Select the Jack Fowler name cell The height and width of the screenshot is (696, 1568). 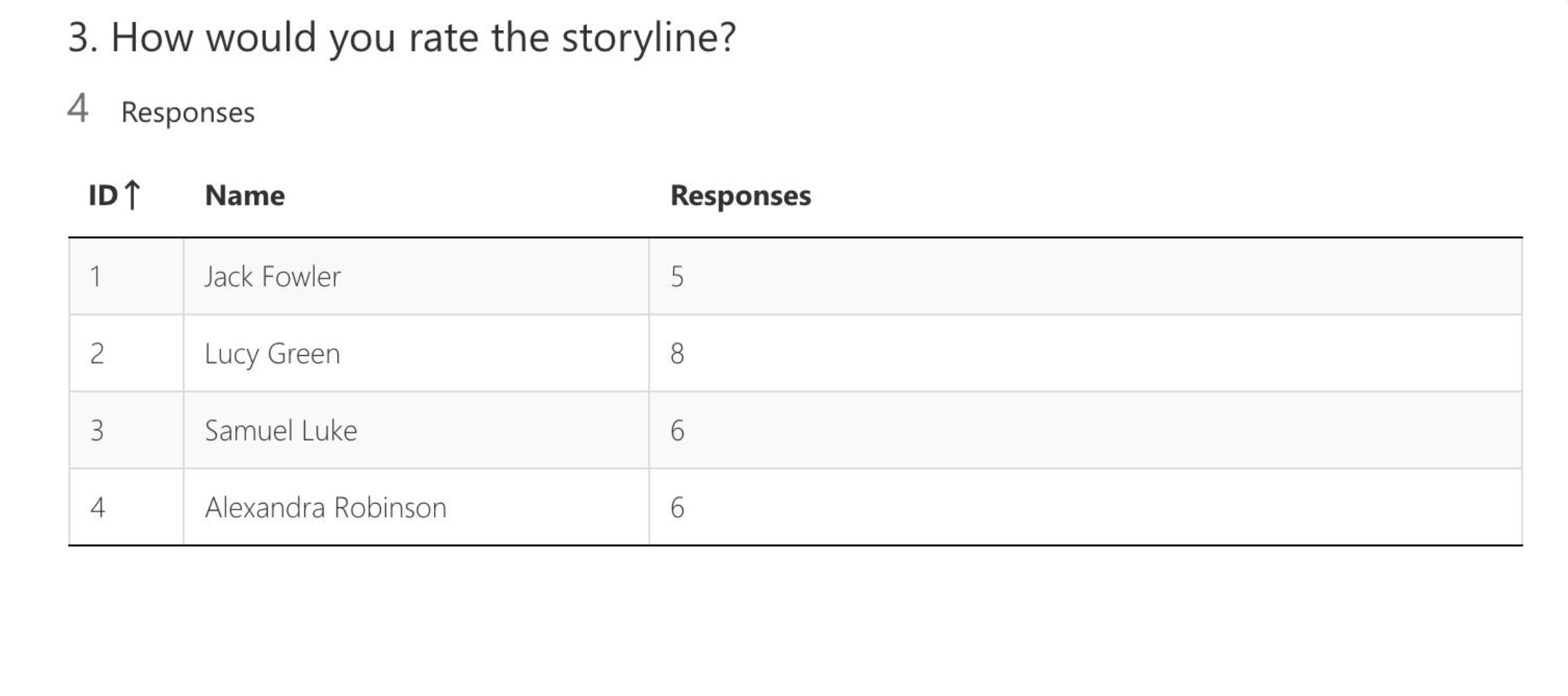(272, 277)
